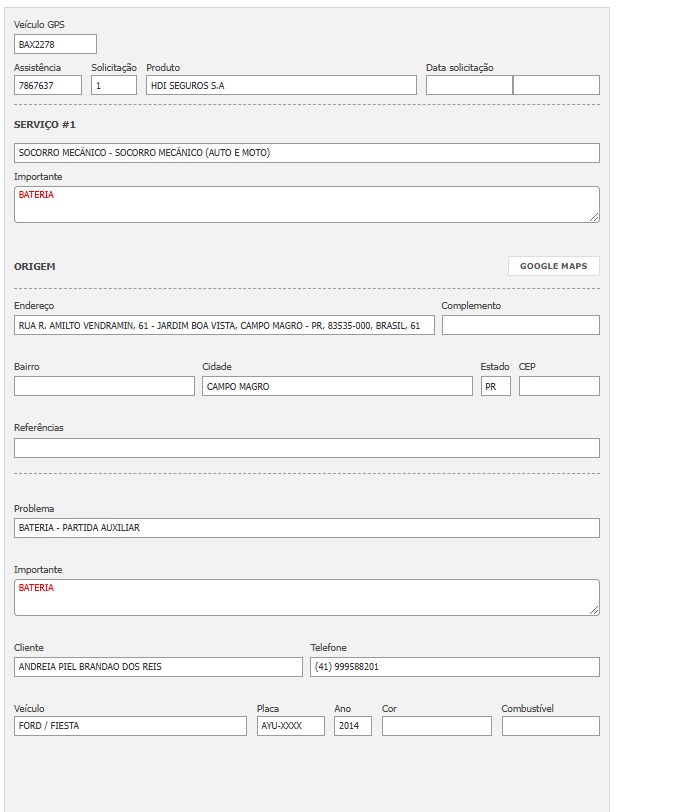The image size is (686, 812).
Task: Click the Combustível input field
Action: pyautogui.click(x=550, y=726)
